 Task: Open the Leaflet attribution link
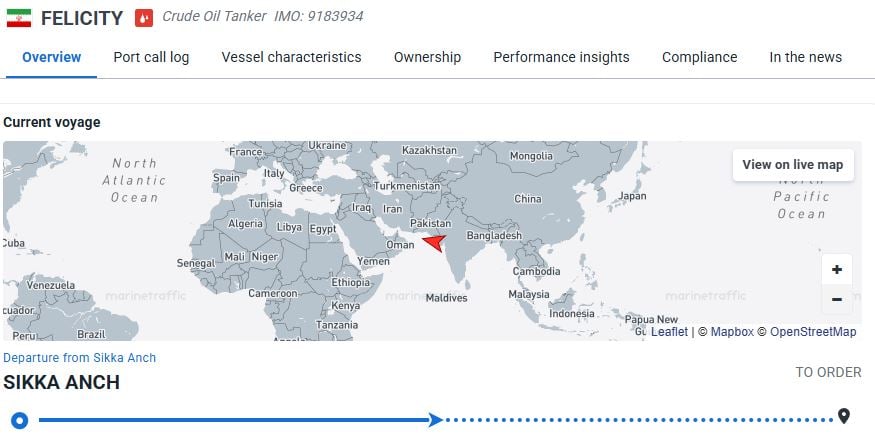pos(669,332)
